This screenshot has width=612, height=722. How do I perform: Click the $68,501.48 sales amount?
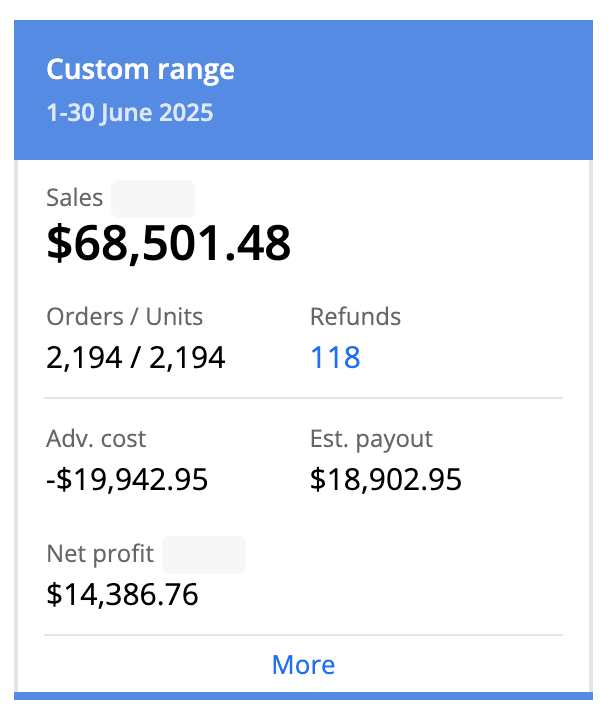pos(168,243)
